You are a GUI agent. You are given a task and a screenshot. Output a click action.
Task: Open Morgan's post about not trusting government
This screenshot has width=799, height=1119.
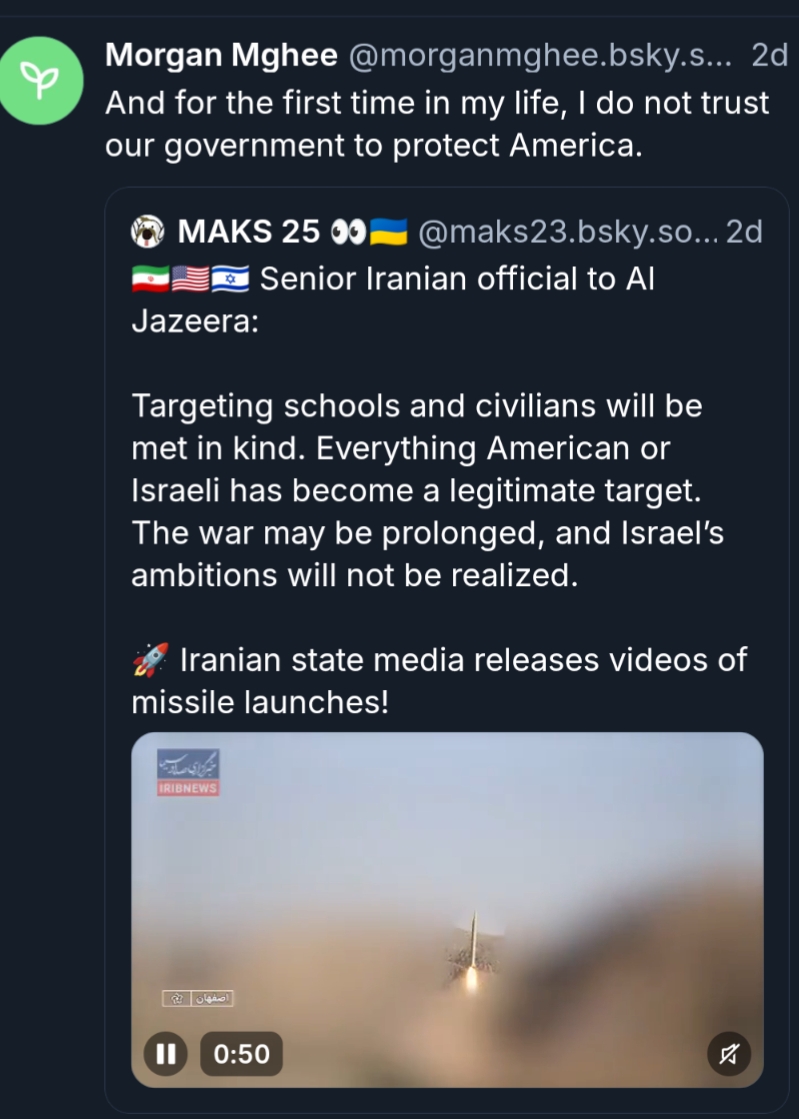(x=436, y=123)
